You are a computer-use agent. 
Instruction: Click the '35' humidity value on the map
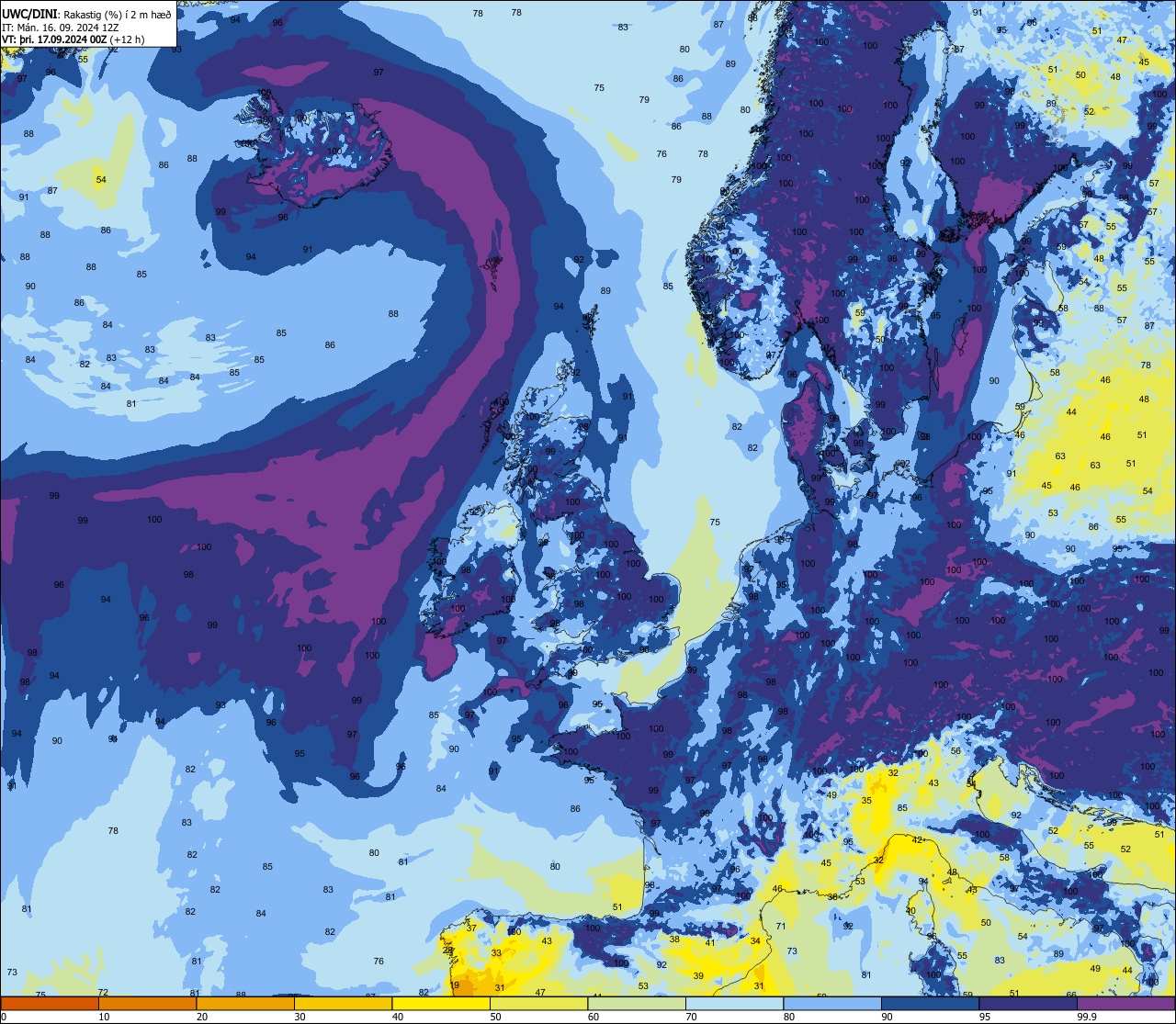click(x=866, y=801)
